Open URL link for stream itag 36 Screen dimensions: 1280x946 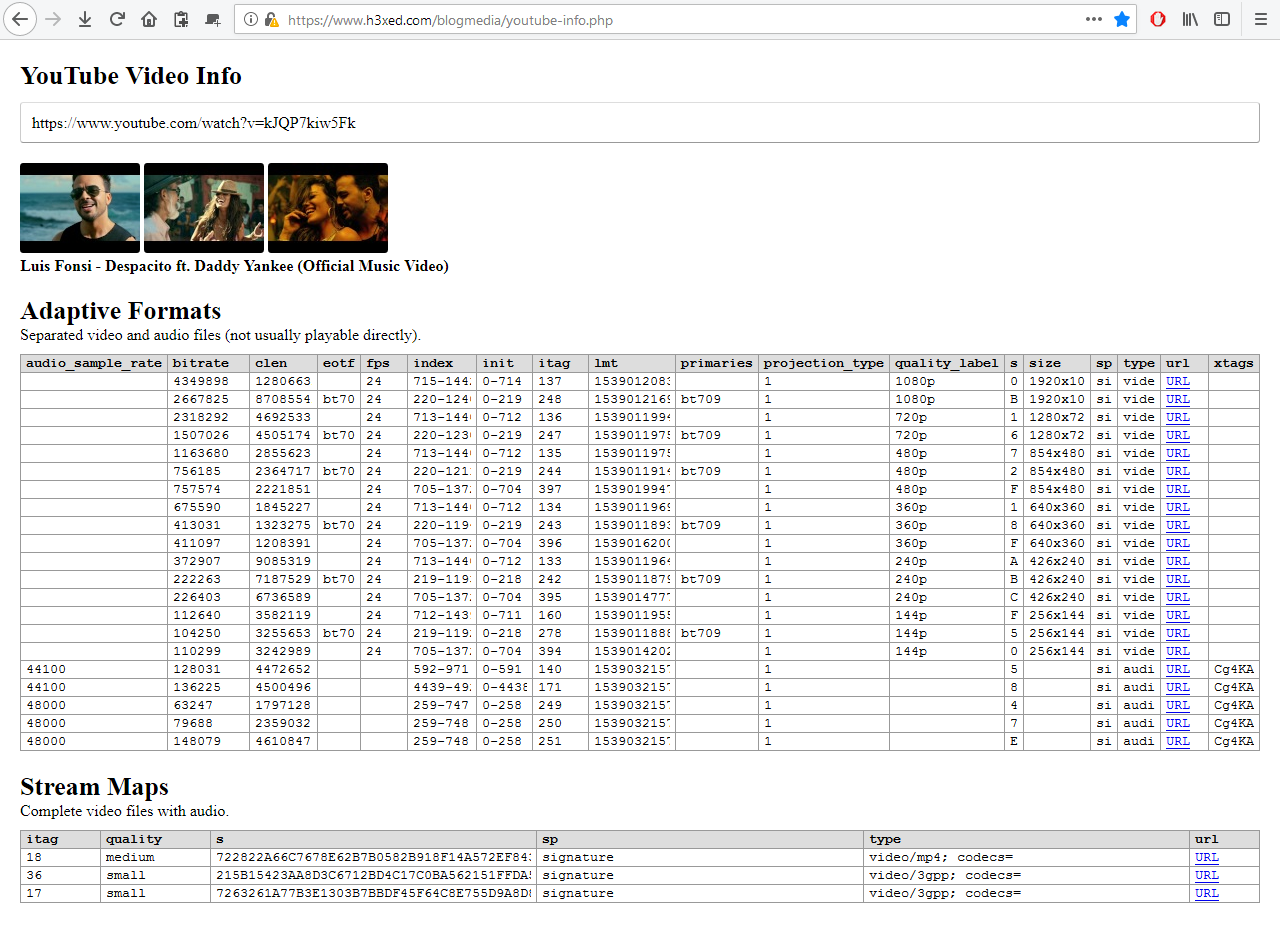pyautogui.click(x=1207, y=875)
